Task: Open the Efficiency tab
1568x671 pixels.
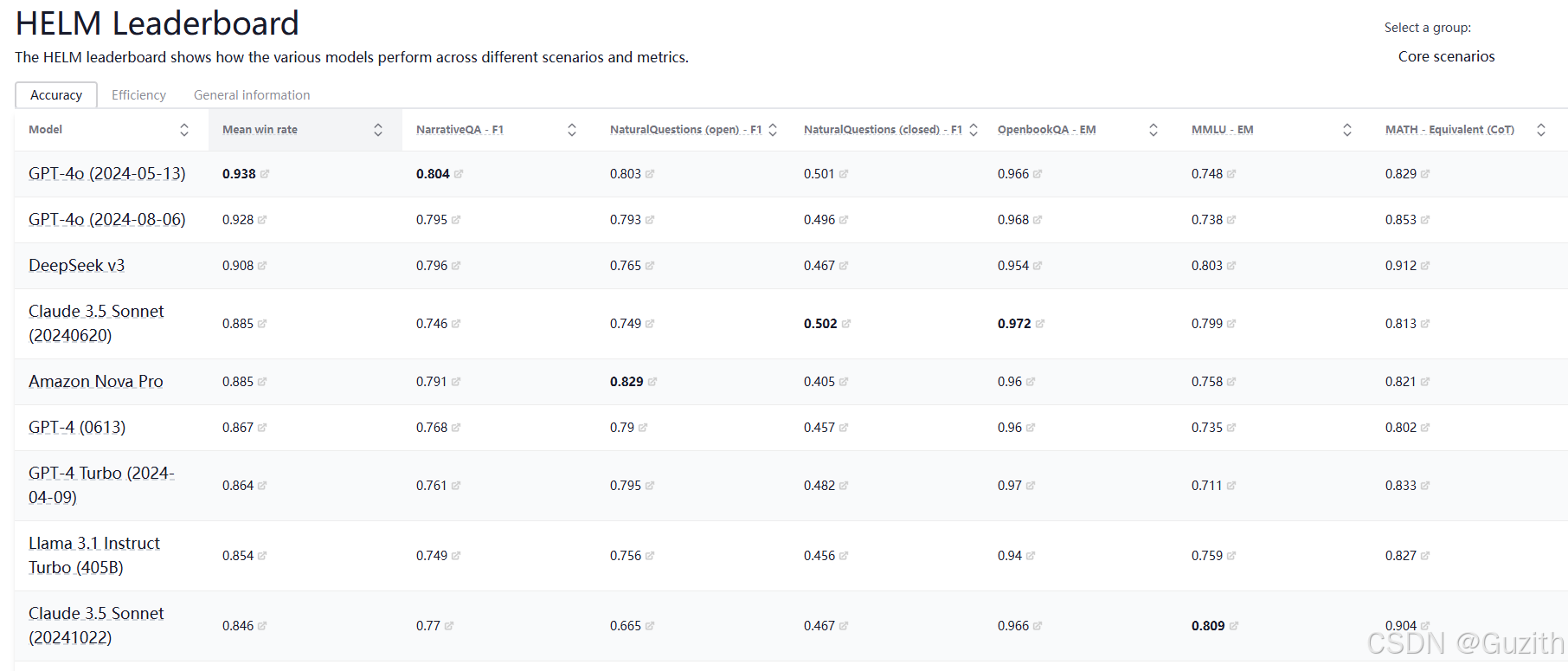Action: (138, 95)
